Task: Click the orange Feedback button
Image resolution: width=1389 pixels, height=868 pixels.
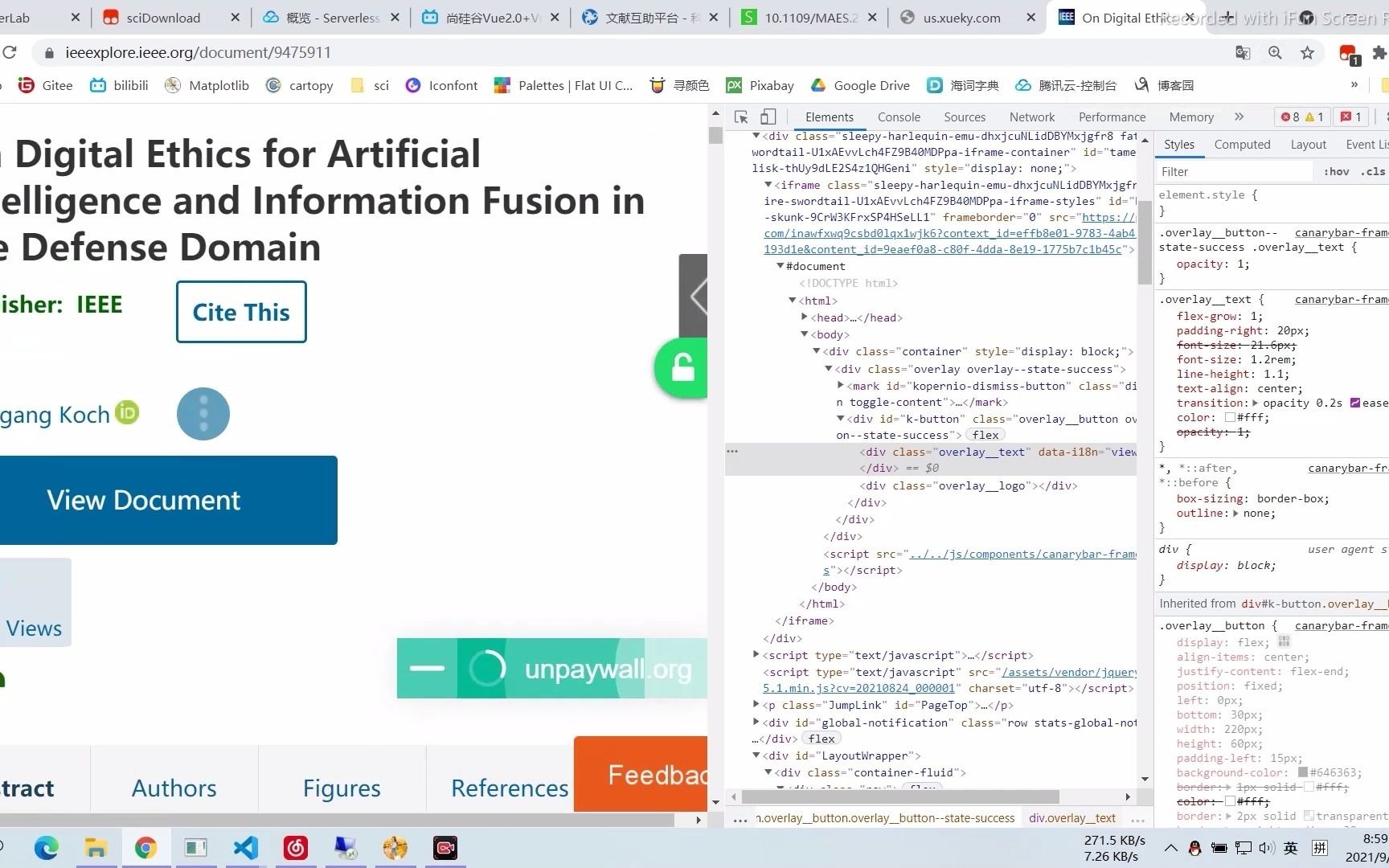Action: [641, 774]
